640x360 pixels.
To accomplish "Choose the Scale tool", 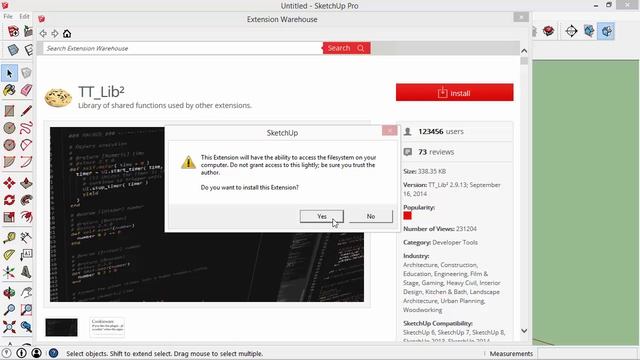I will 9,217.
